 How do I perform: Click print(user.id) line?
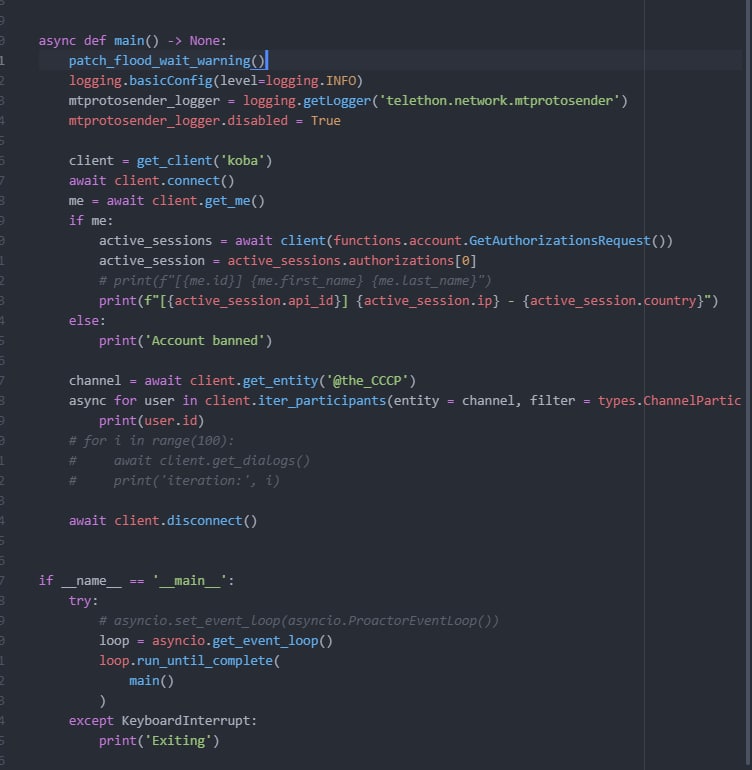pos(151,421)
